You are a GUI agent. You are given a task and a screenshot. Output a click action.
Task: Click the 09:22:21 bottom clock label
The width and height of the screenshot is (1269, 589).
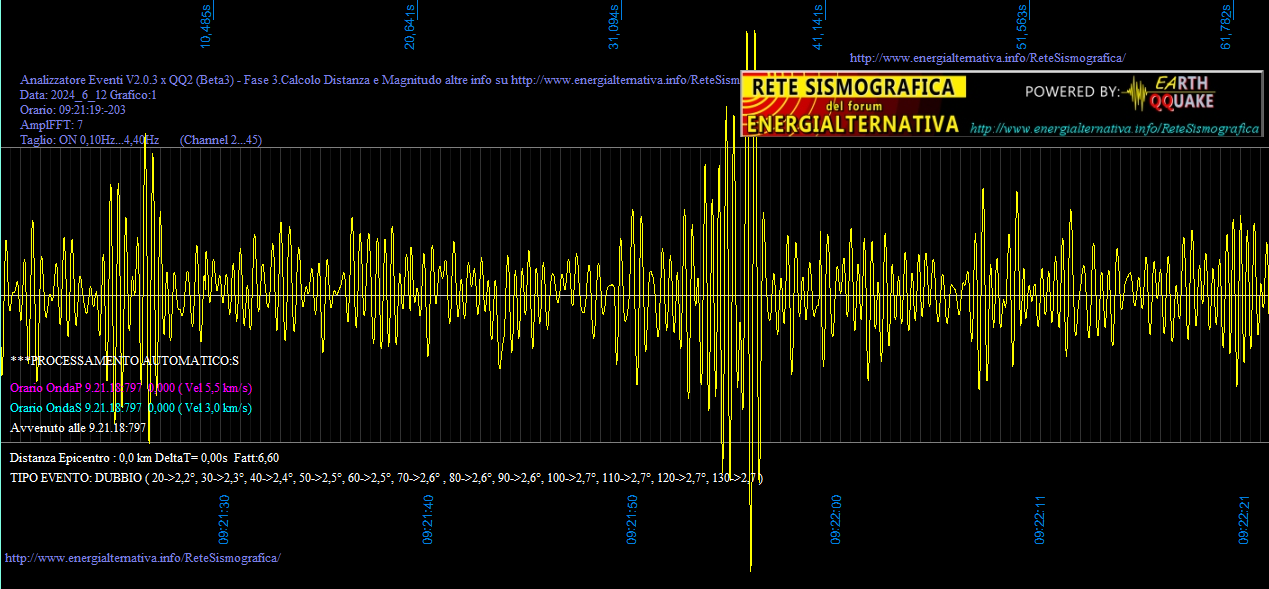click(1245, 519)
